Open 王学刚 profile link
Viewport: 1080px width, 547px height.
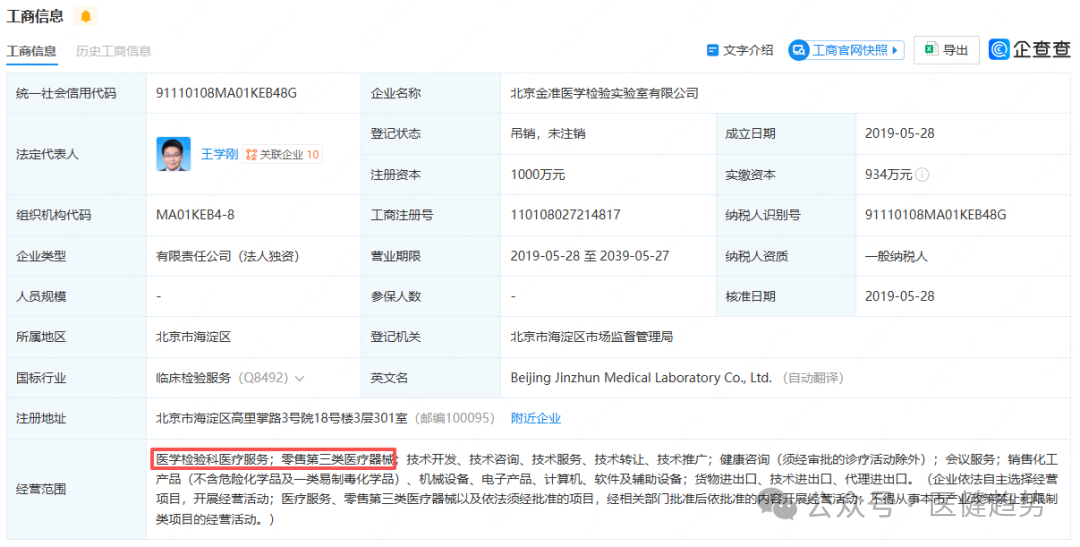(219, 154)
